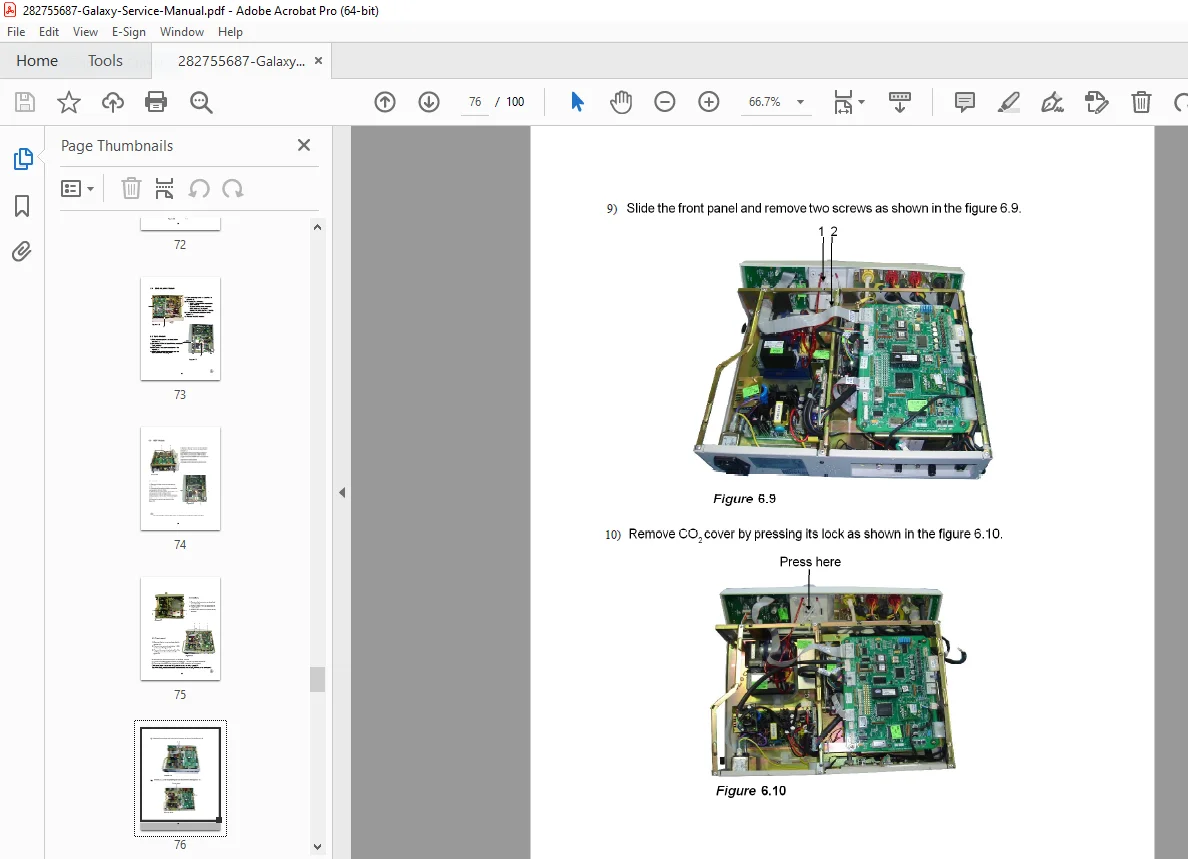Select the highlight text pen tool
The height and width of the screenshot is (859, 1188).
click(x=1008, y=102)
